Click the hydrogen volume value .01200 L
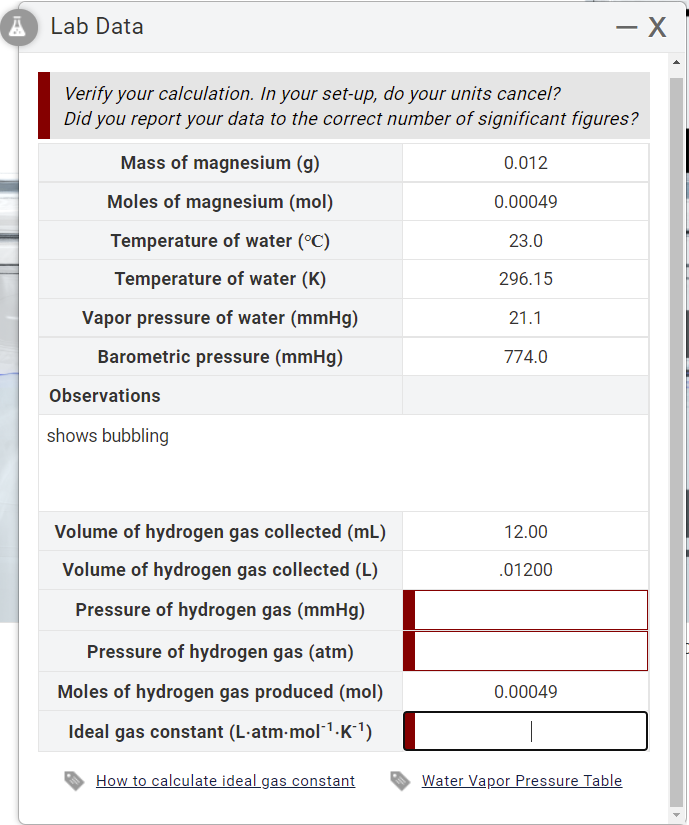Viewport: 689px width, 825px height. pyautogui.click(x=525, y=570)
